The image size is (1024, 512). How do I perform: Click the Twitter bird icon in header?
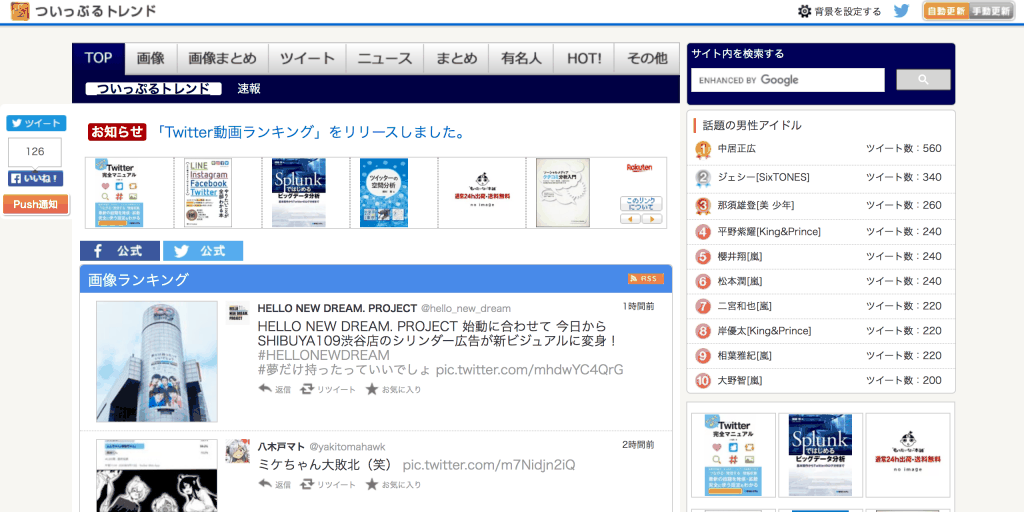click(901, 11)
